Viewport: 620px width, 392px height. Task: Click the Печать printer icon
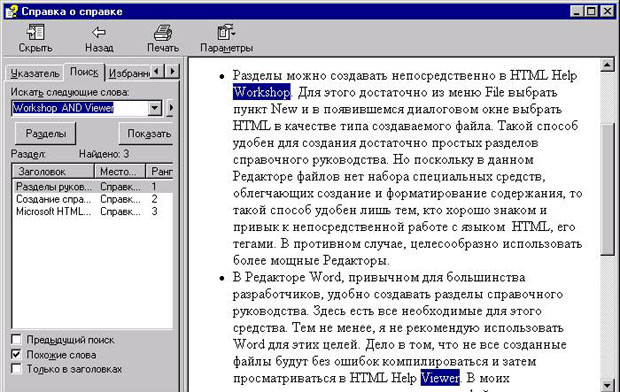163,32
